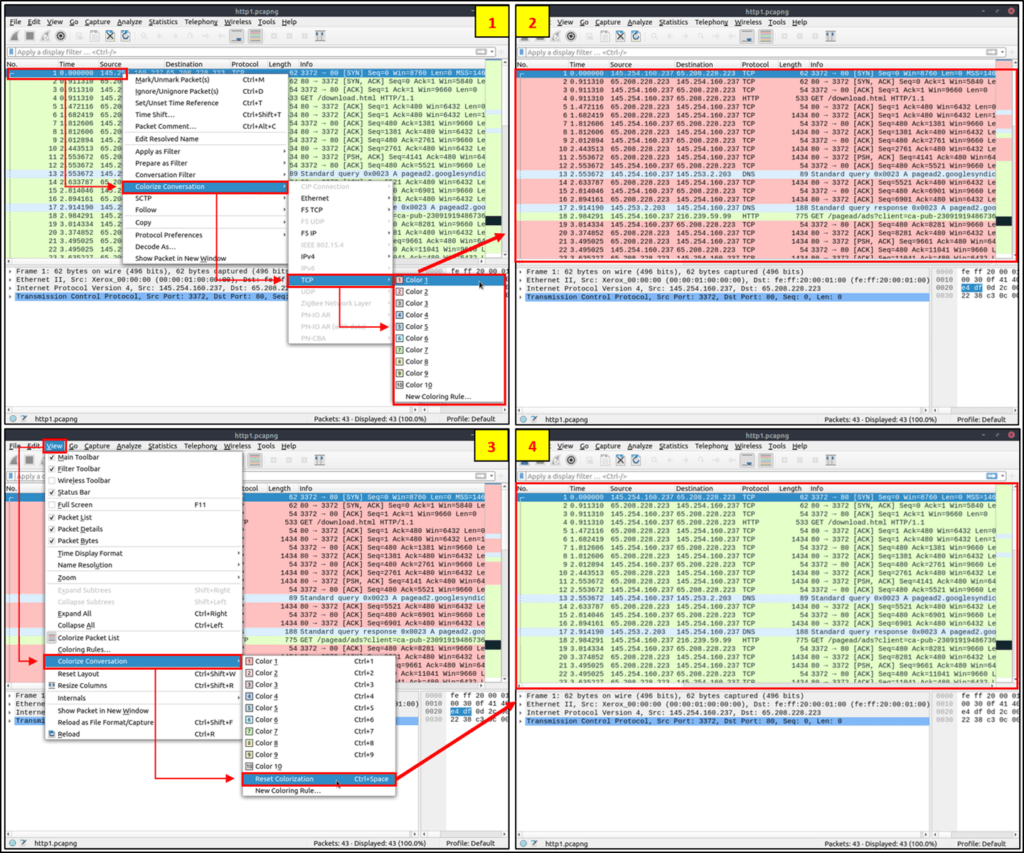
Task: Click the reload capture file icon in panel 4
Action: (635, 460)
